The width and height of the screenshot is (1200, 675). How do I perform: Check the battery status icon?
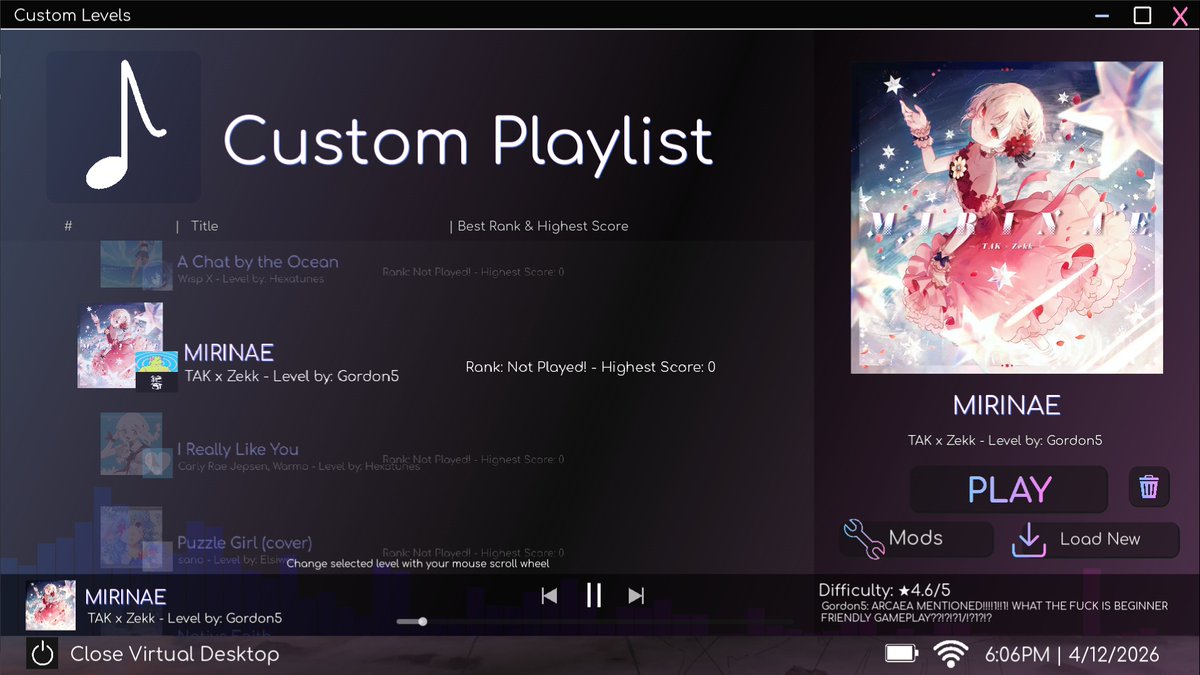pos(902,654)
